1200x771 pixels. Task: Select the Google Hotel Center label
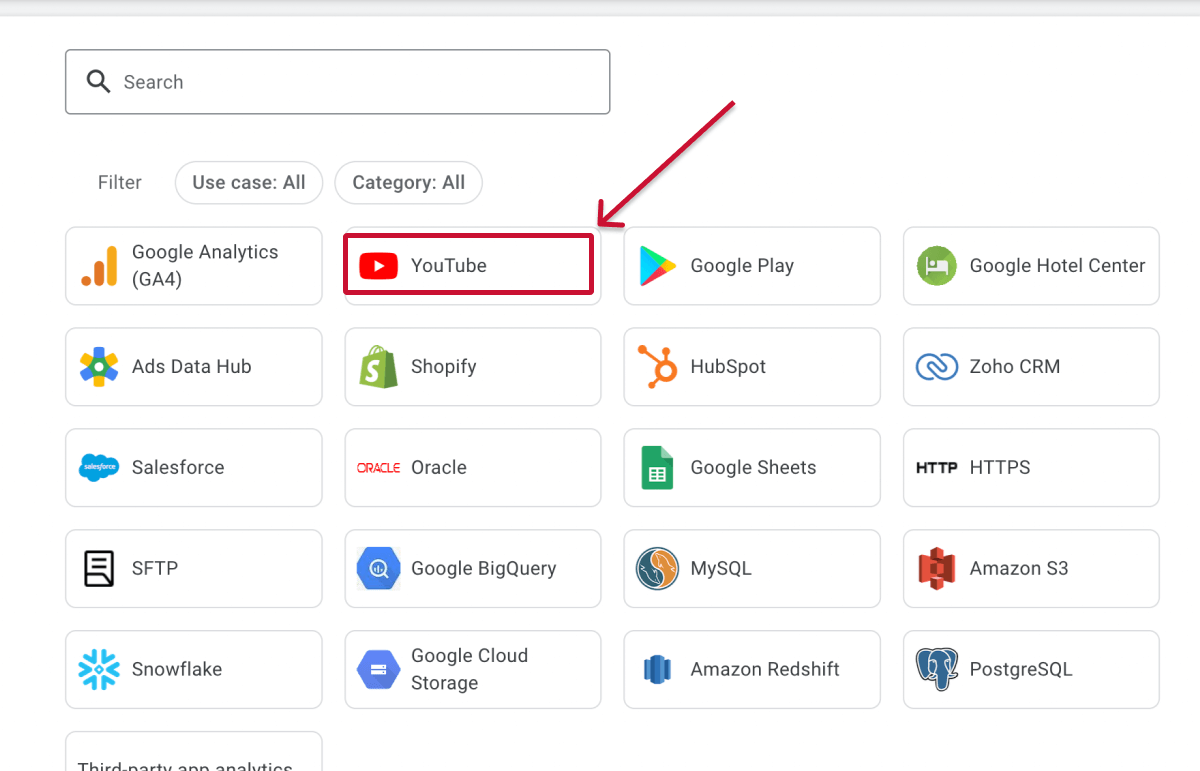pos(1057,266)
